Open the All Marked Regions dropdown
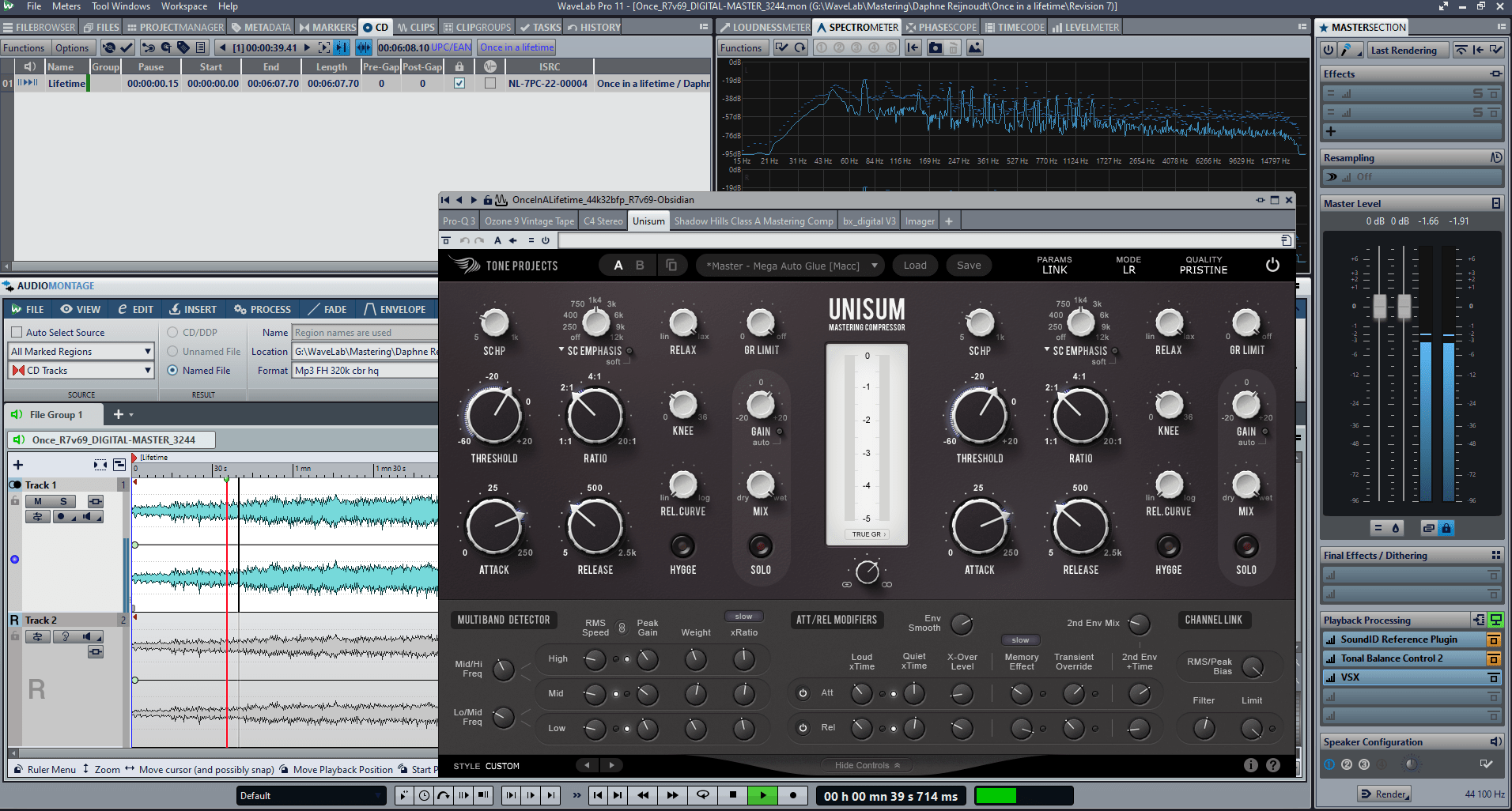Image resolution: width=1512 pixels, height=811 pixels. 81,352
